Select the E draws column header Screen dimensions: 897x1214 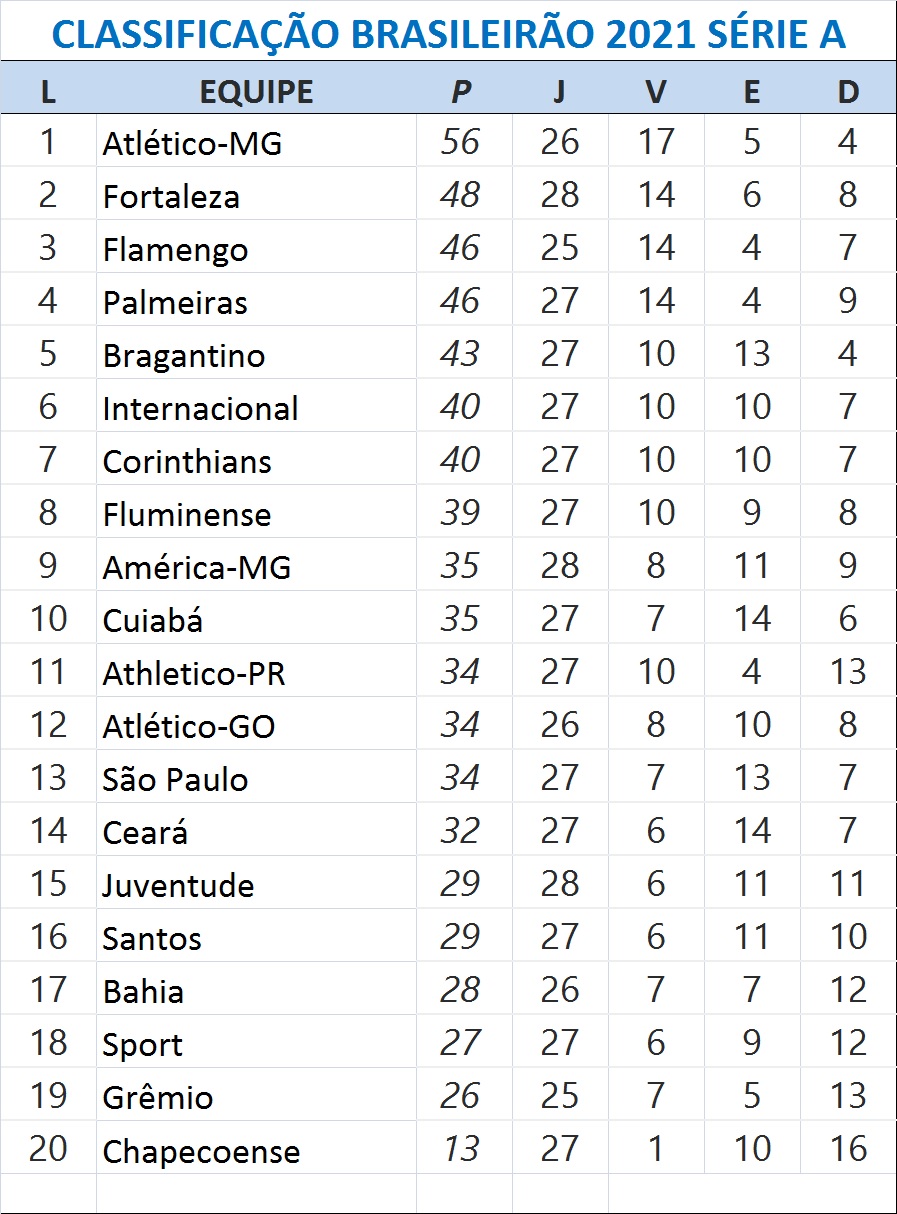(752, 91)
